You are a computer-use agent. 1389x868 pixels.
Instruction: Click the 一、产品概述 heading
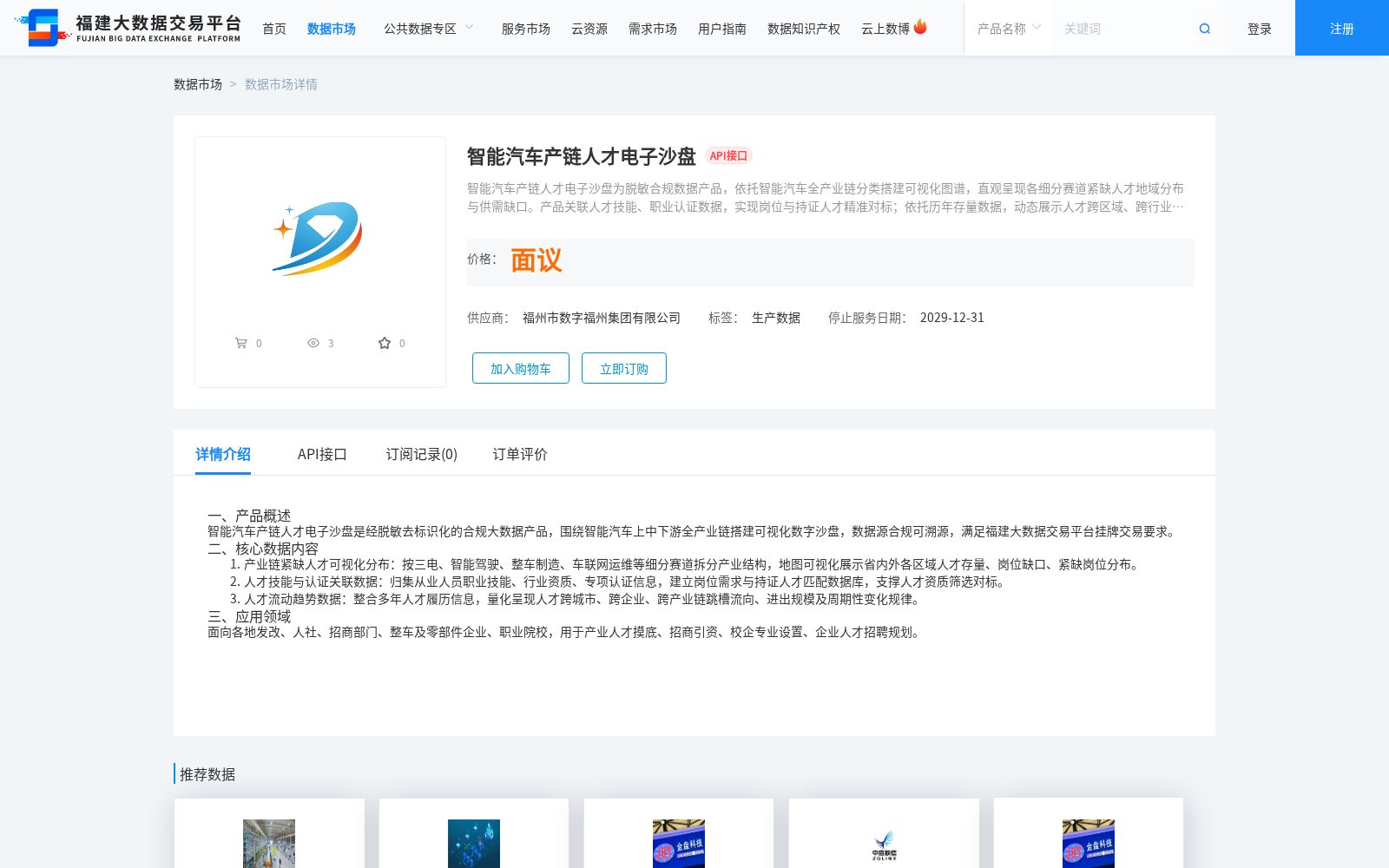[249, 516]
